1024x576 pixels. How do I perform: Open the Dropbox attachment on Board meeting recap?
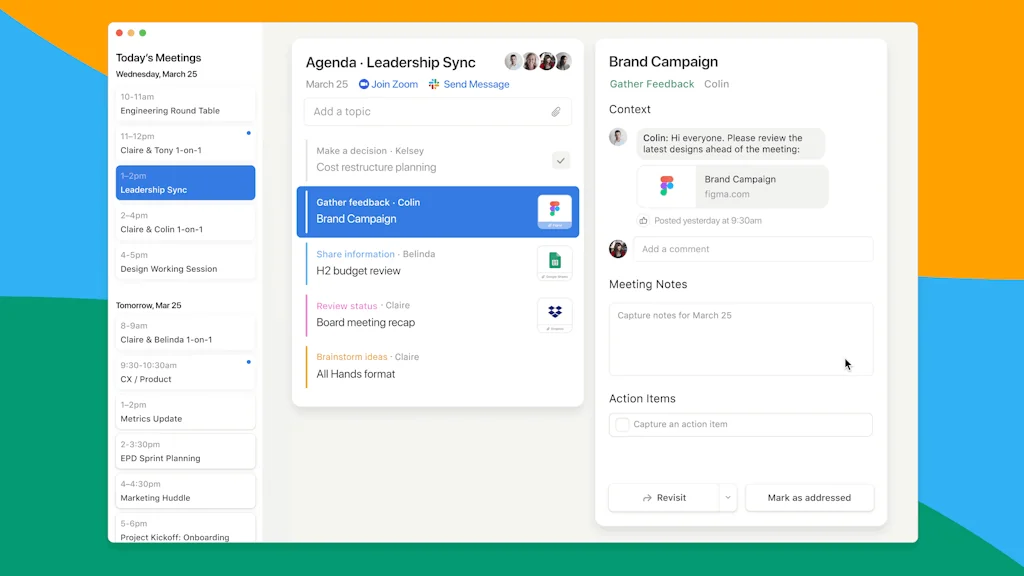[554, 315]
